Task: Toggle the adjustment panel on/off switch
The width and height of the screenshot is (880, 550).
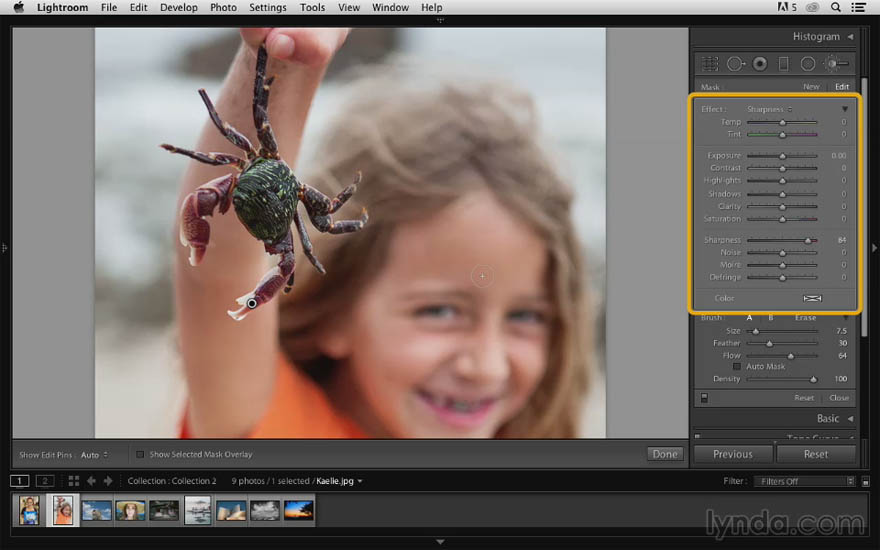Action: 704,398
